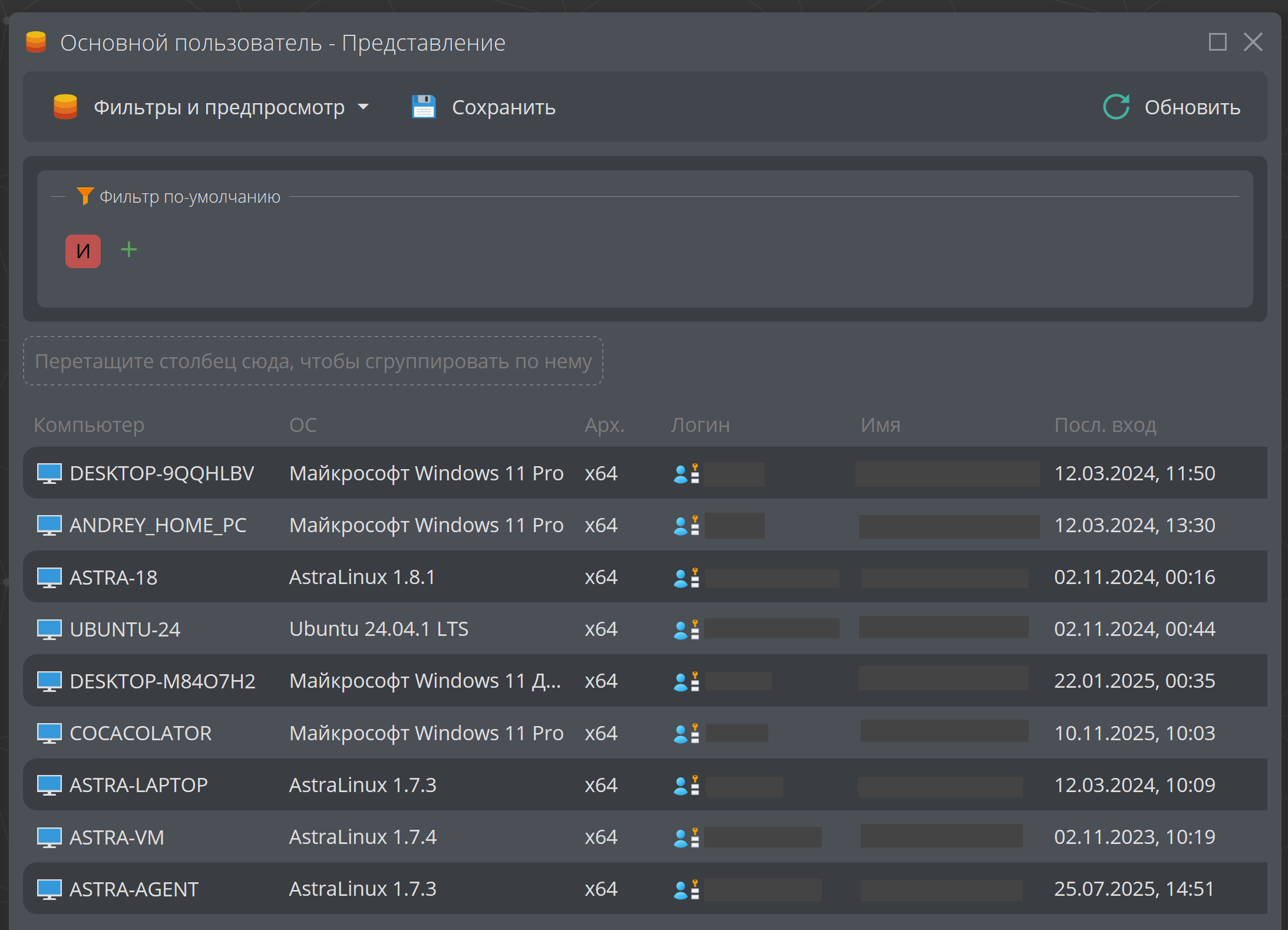Click monitor icon of ANDREY_HOME_PC
1288x930 pixels.
click(x=49, y=525)
